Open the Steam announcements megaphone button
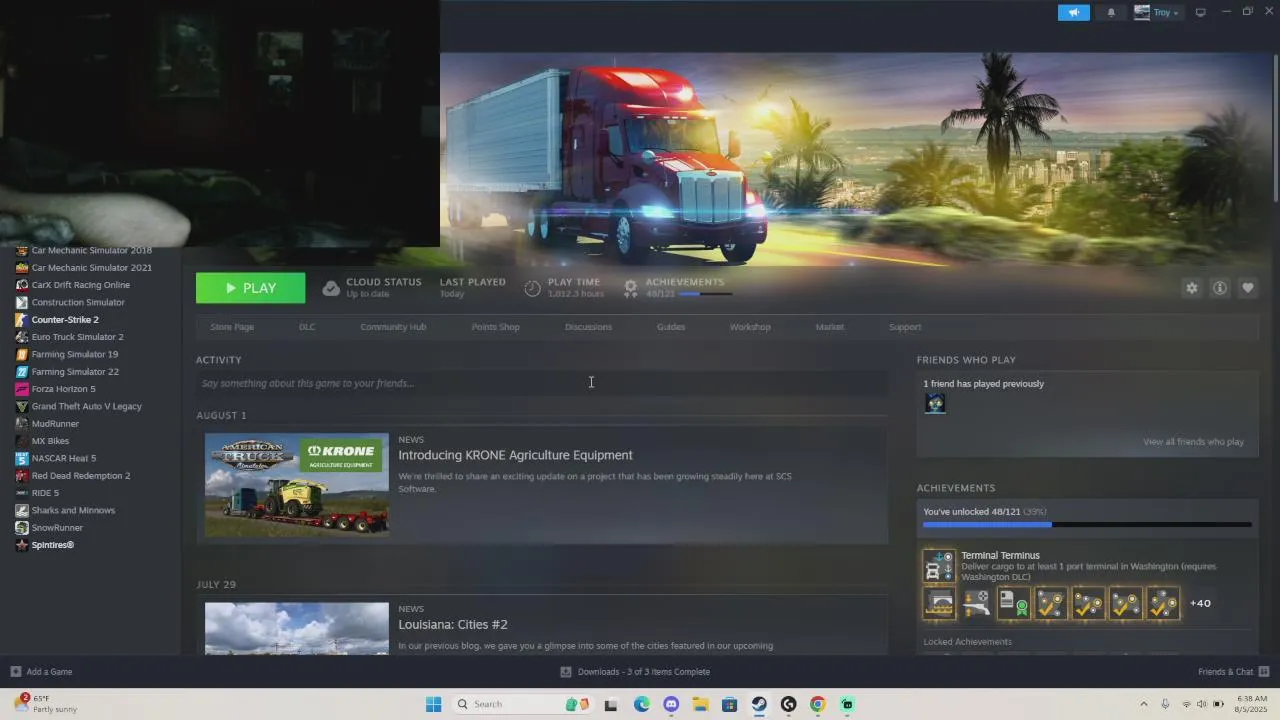This screenshot has width=1280, height=720. click(x=1074, y=13)
